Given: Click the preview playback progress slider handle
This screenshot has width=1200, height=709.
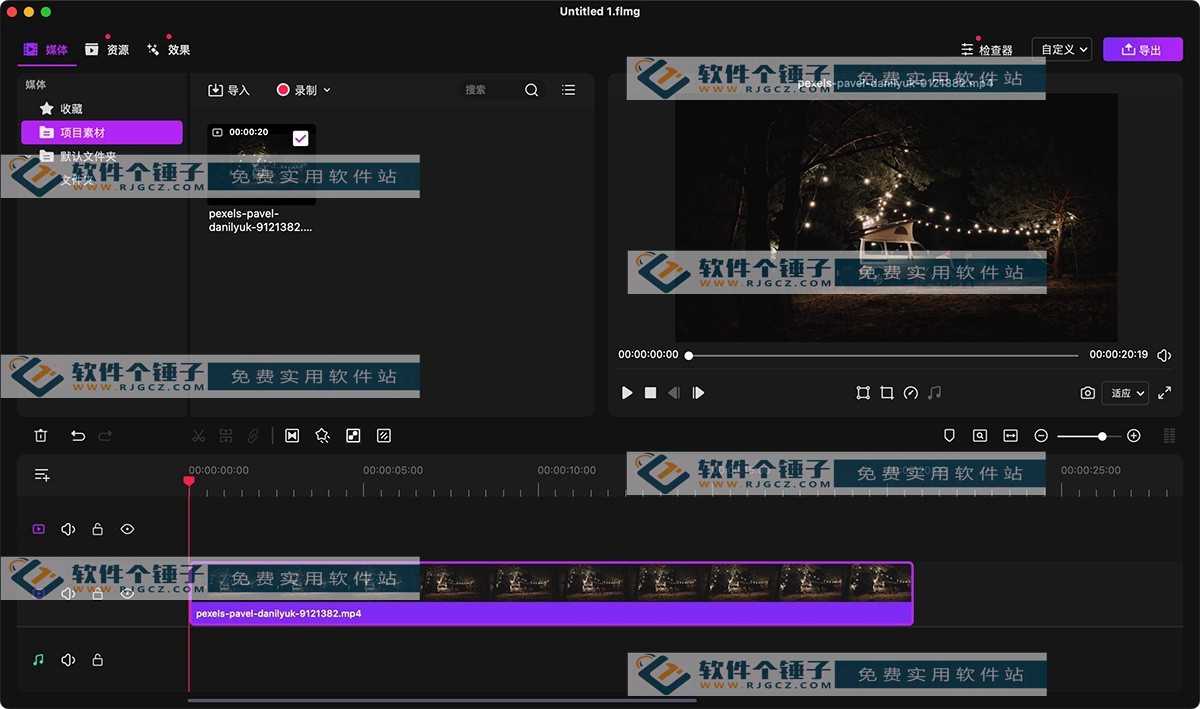Looking at the screenshot, I should click(689, 355).
